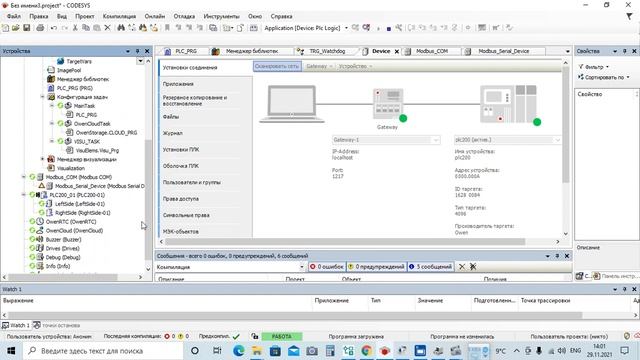Open the plc200 (active) device combo box
Image resolution: width=640 pixels, height=360 pixels.
(507, 140)
